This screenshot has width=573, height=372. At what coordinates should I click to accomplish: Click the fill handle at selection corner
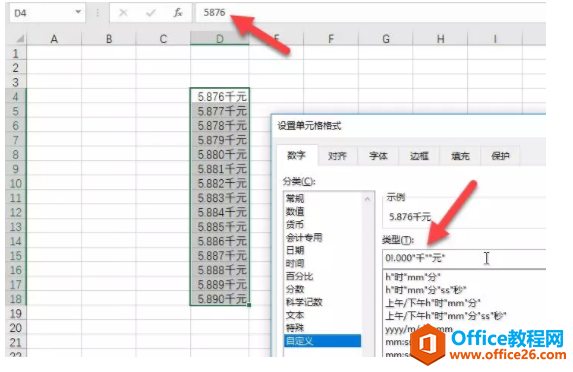249,305
